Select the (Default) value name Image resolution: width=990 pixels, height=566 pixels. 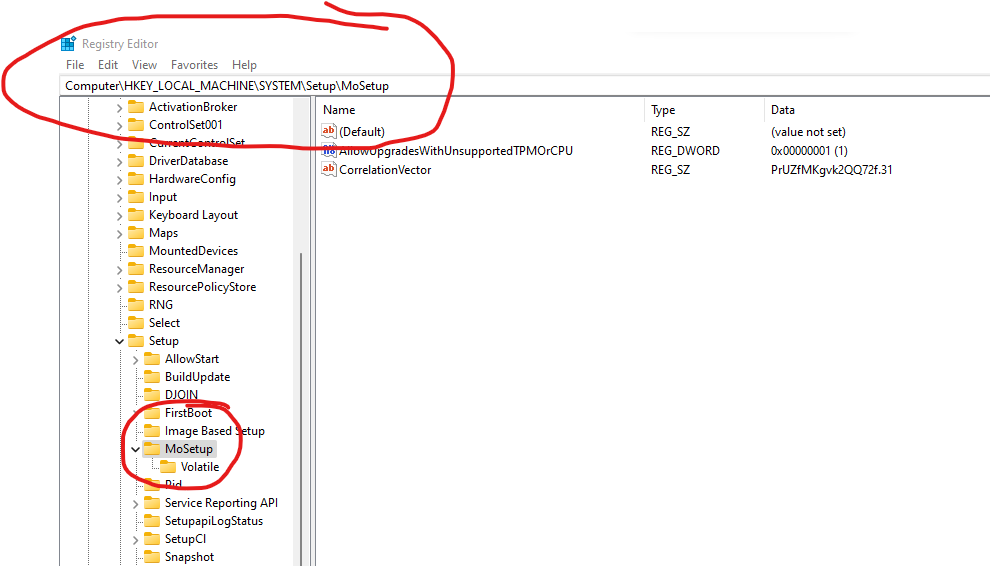coord(362,132)
